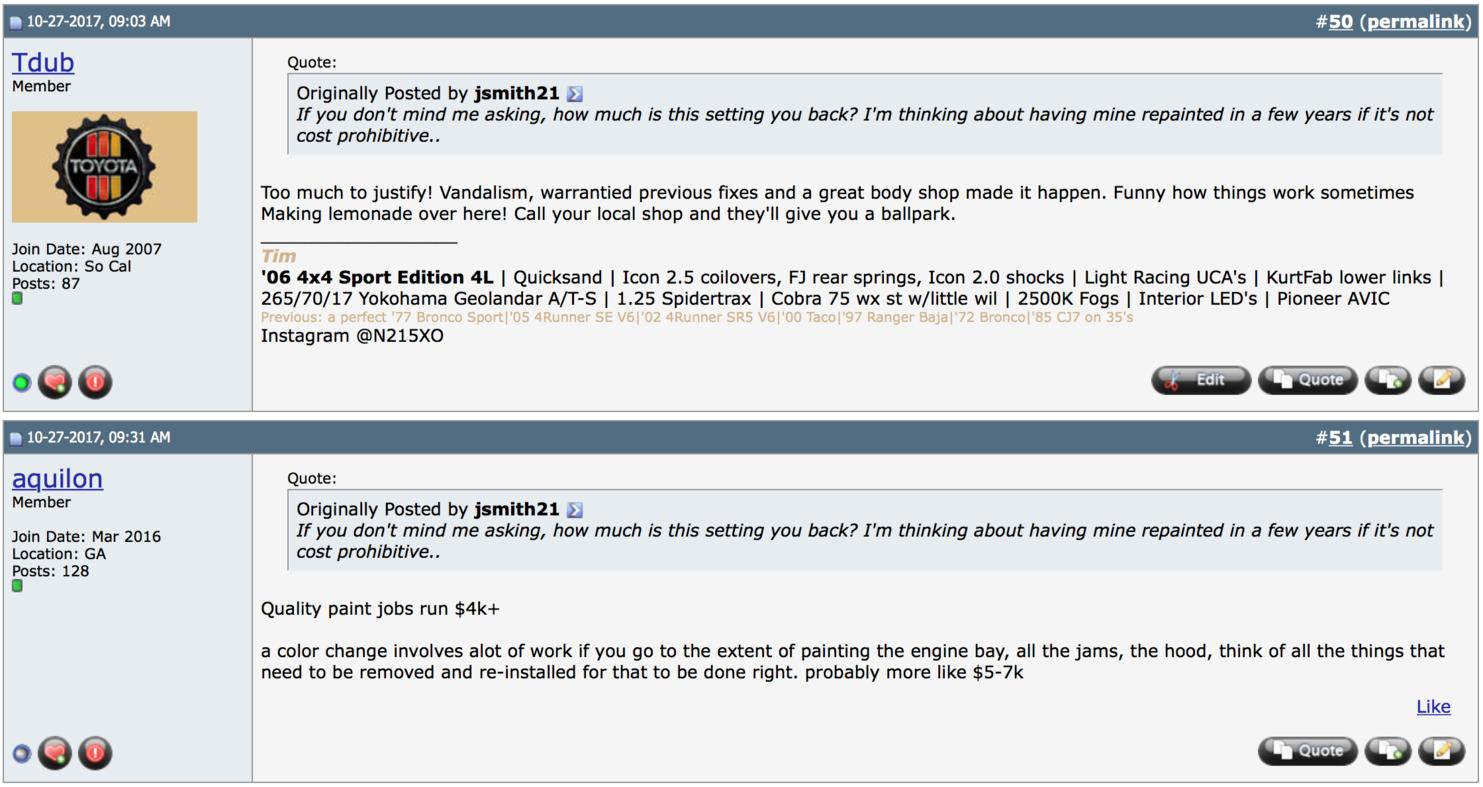Screen dimensions: 1483x787
Task: Click the Like link on aquilon's post
Action: coord(1433,707)
